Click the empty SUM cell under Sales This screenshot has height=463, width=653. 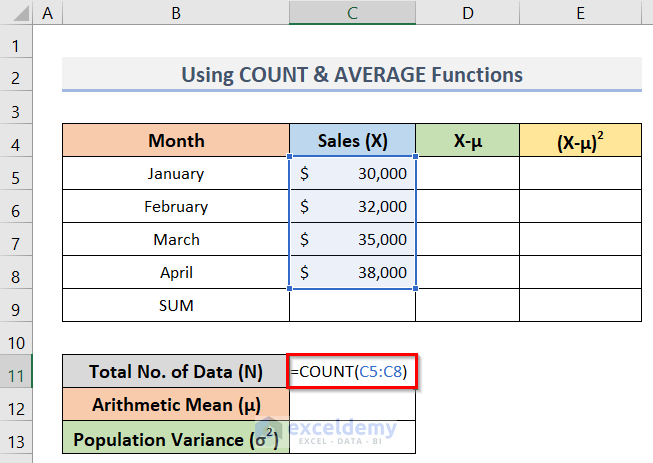(352, 305)
